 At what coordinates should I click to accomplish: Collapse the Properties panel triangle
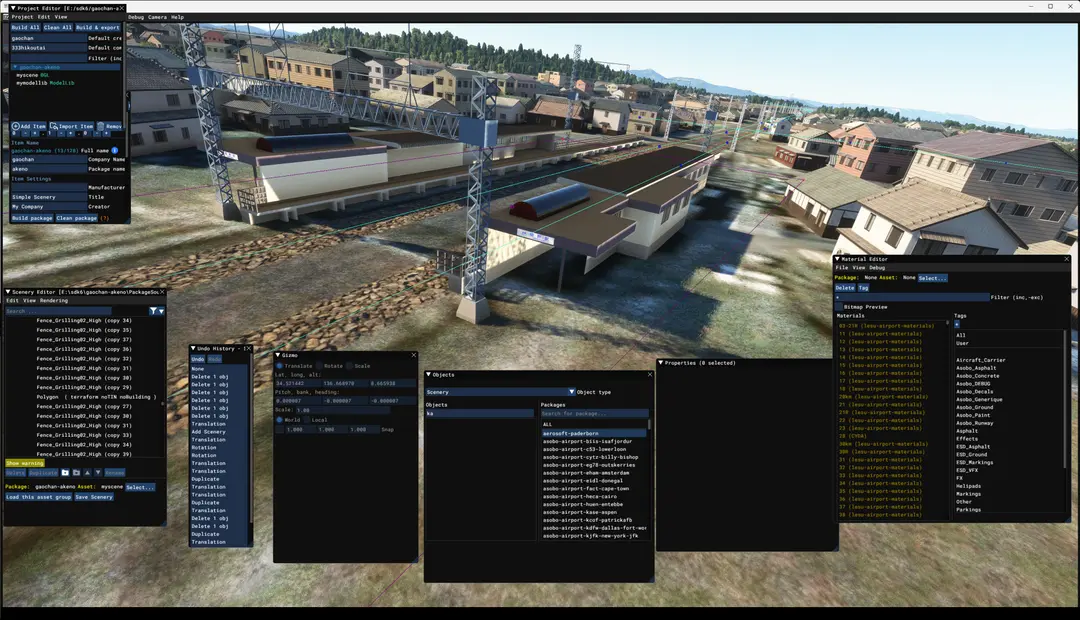[x=661, y=362]
